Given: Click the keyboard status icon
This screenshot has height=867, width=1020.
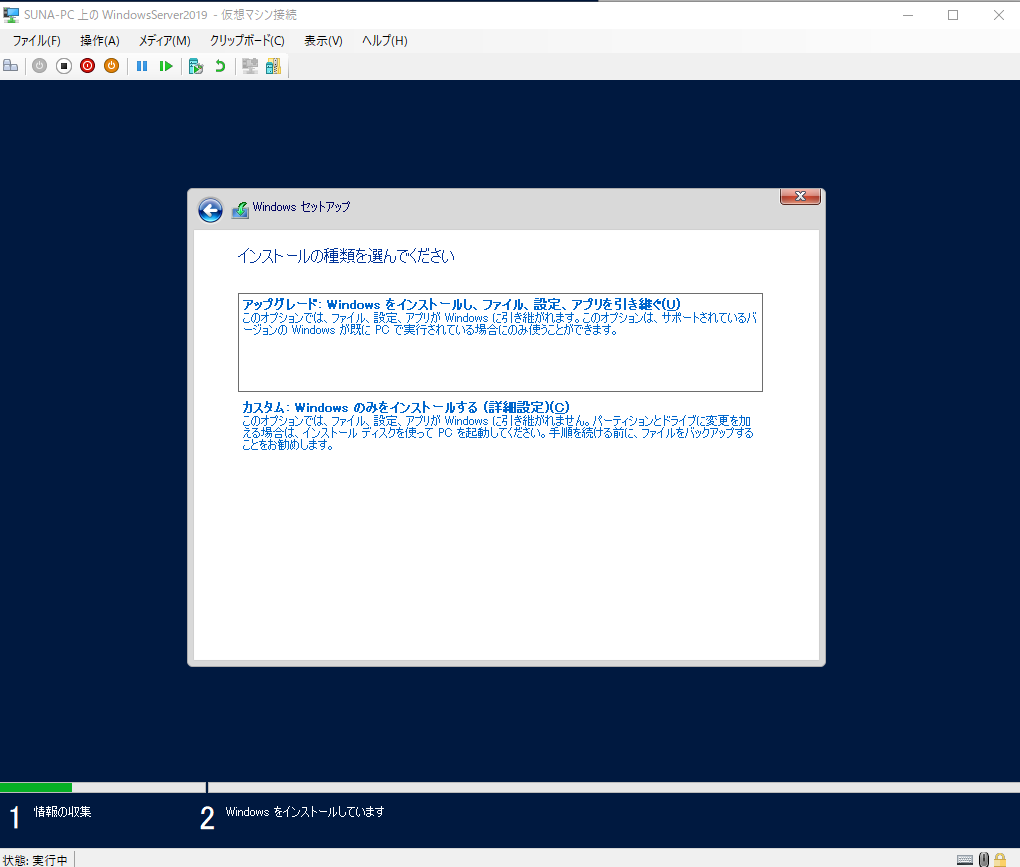Looking at the screenshot, I should (x=965, y=860).
